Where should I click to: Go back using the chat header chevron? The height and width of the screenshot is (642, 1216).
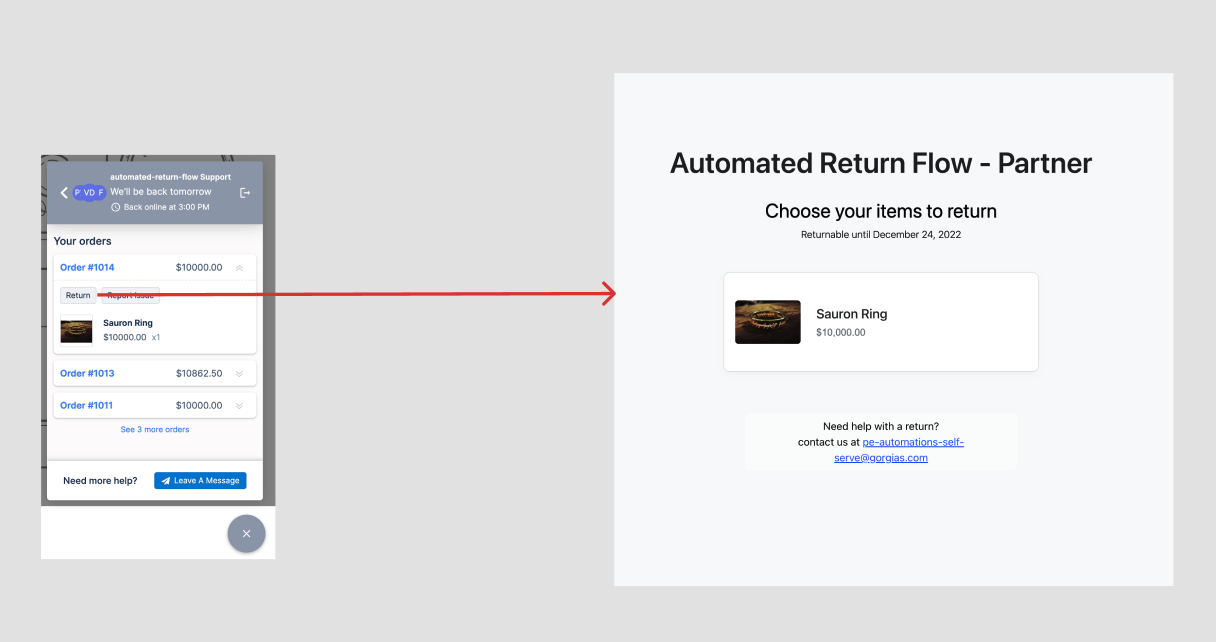(64, 192)
